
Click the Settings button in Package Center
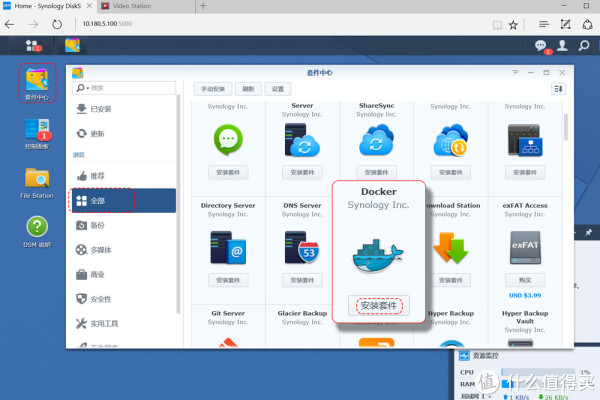(x=278, y=89)
